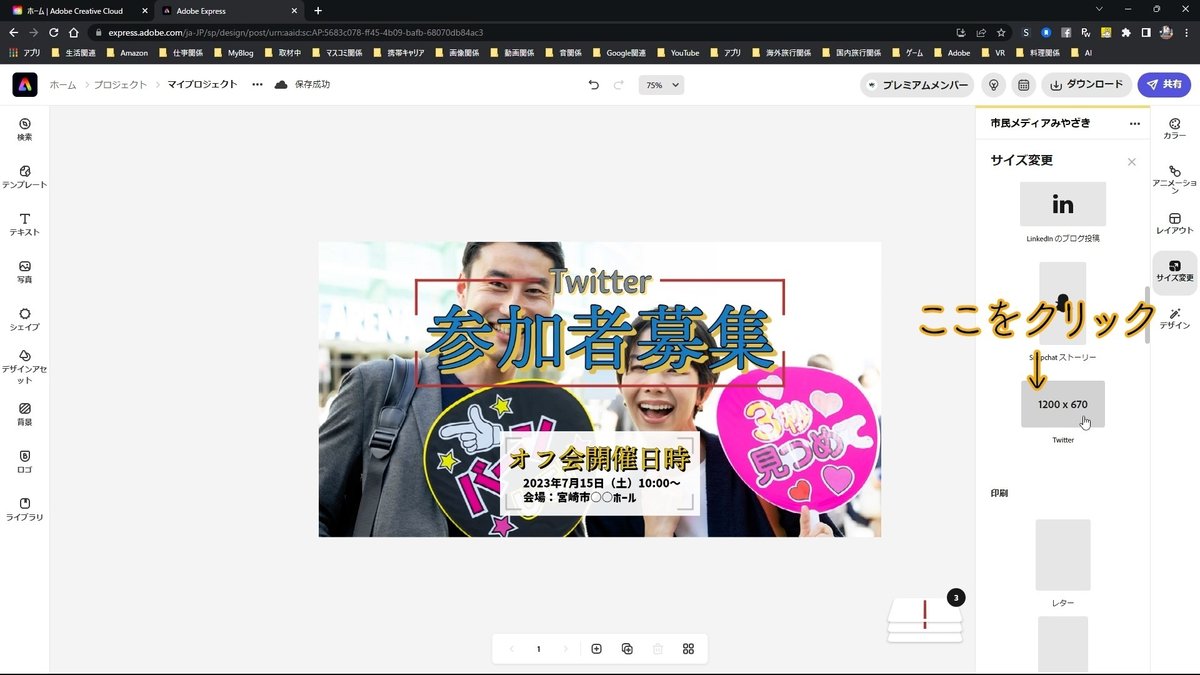
Task: Open project options three-dots menu
Action: (257, 85)
